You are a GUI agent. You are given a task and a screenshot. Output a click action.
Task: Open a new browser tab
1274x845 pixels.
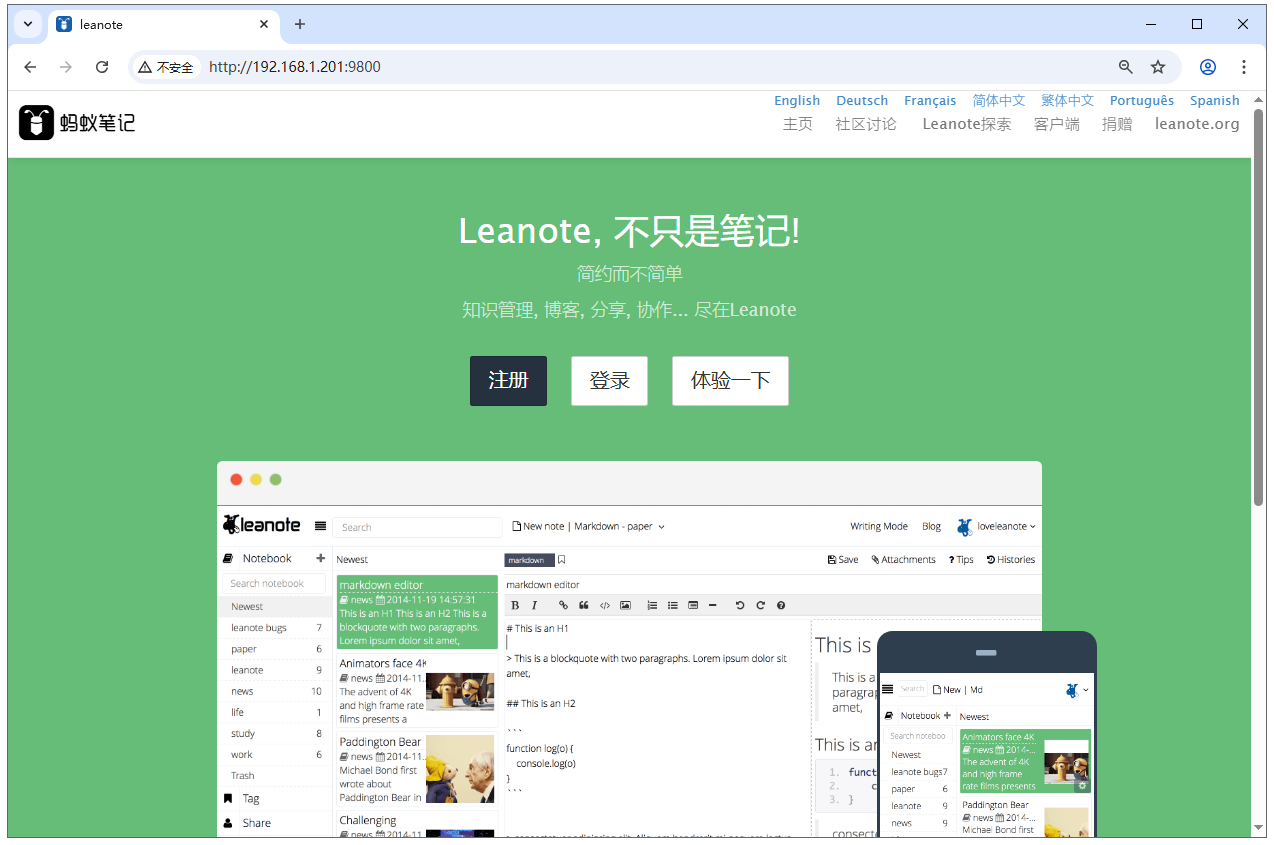(300, 24)
